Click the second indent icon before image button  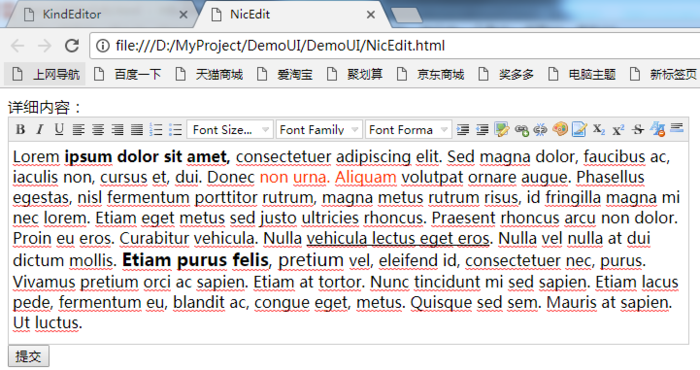482,129
